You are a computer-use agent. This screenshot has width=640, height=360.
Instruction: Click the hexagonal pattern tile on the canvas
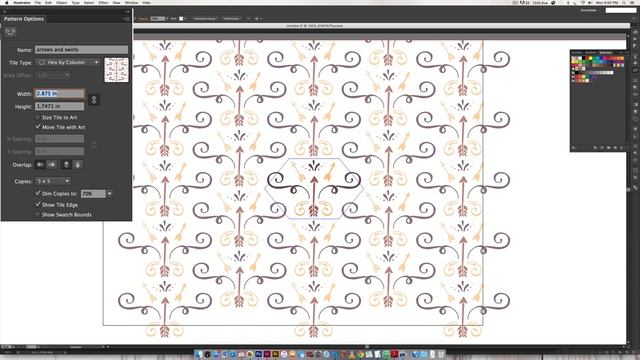[x=314, y=189]
